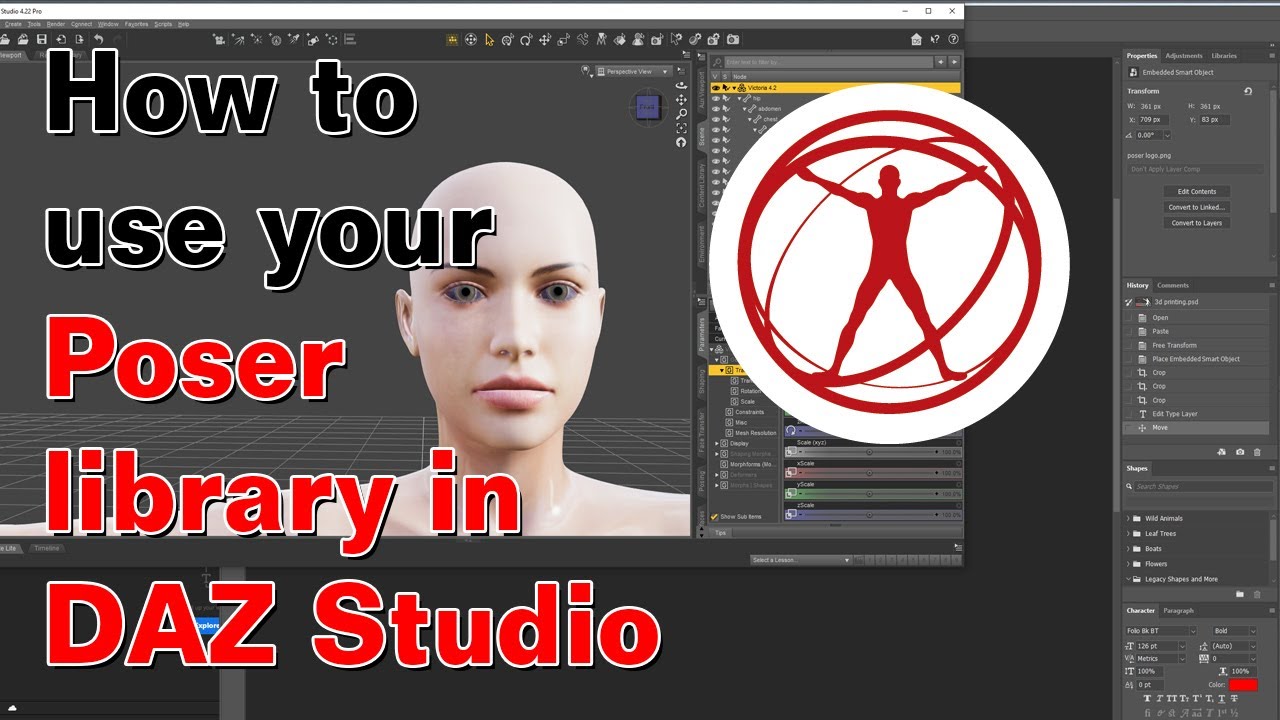Click the Reset Transform icon in Properties
This screenshot has width=1280, height=720.
[x=1248, y=91]
